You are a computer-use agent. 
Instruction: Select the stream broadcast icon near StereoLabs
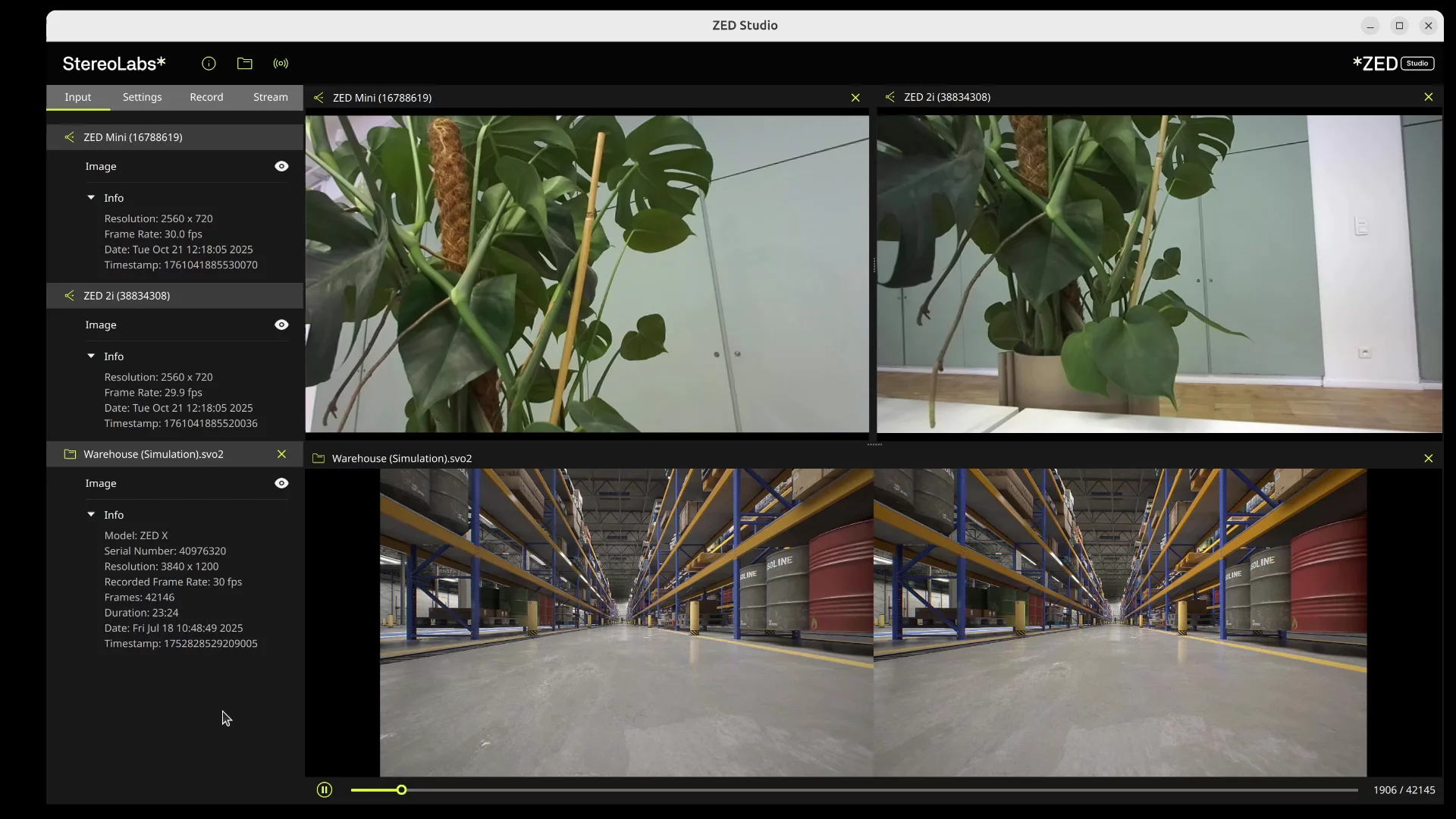(281, 64)
